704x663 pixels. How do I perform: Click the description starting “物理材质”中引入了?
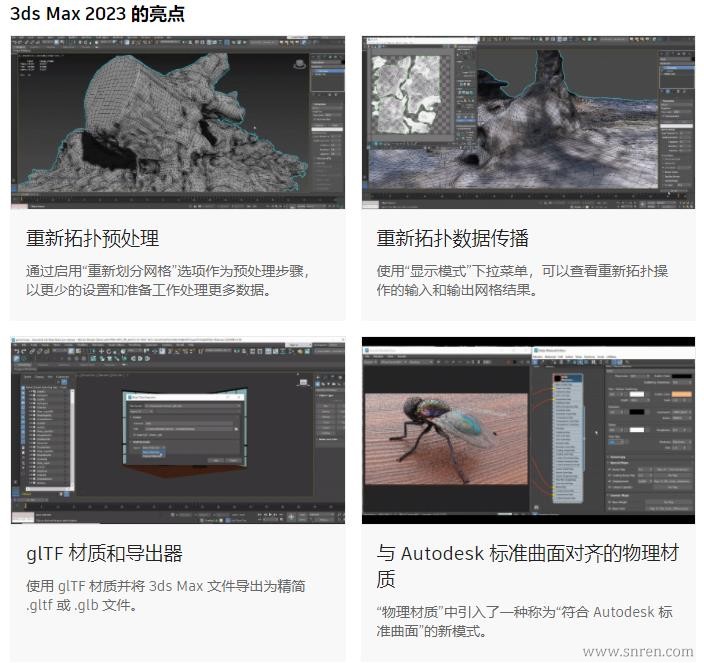pyautogui.click(x=524, y=622)
